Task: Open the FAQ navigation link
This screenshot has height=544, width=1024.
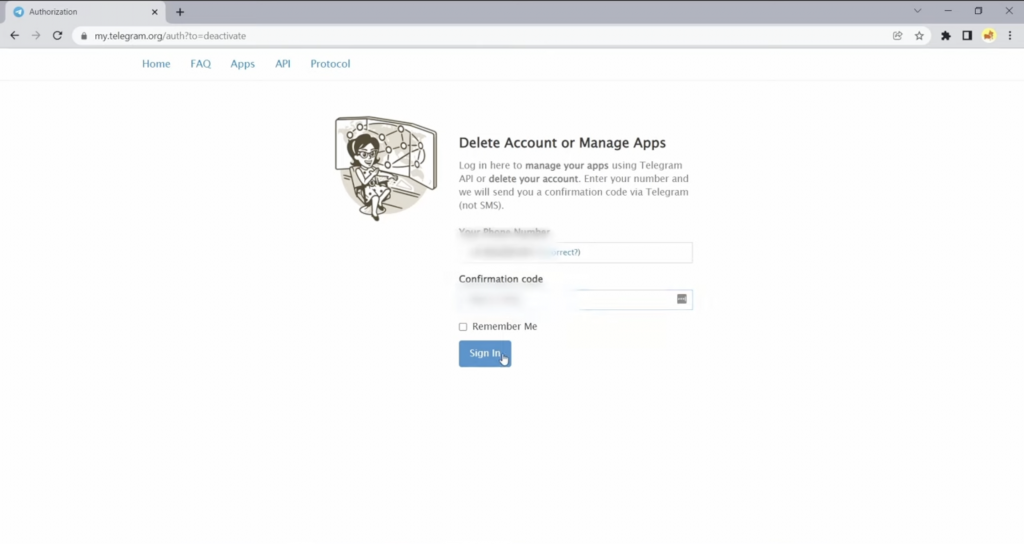Action: 200,64
